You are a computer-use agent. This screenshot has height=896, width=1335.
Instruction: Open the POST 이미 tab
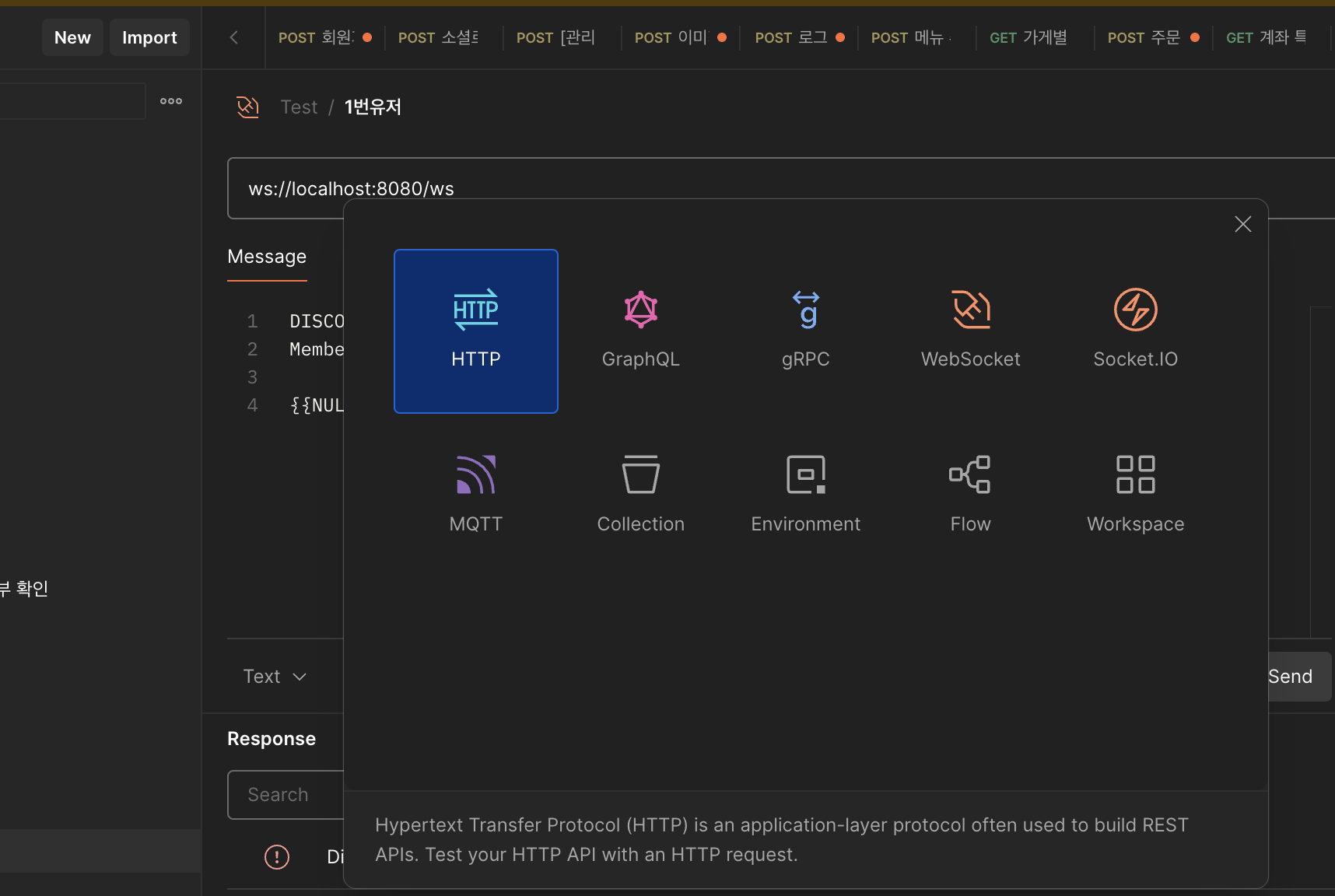[680, 37]
